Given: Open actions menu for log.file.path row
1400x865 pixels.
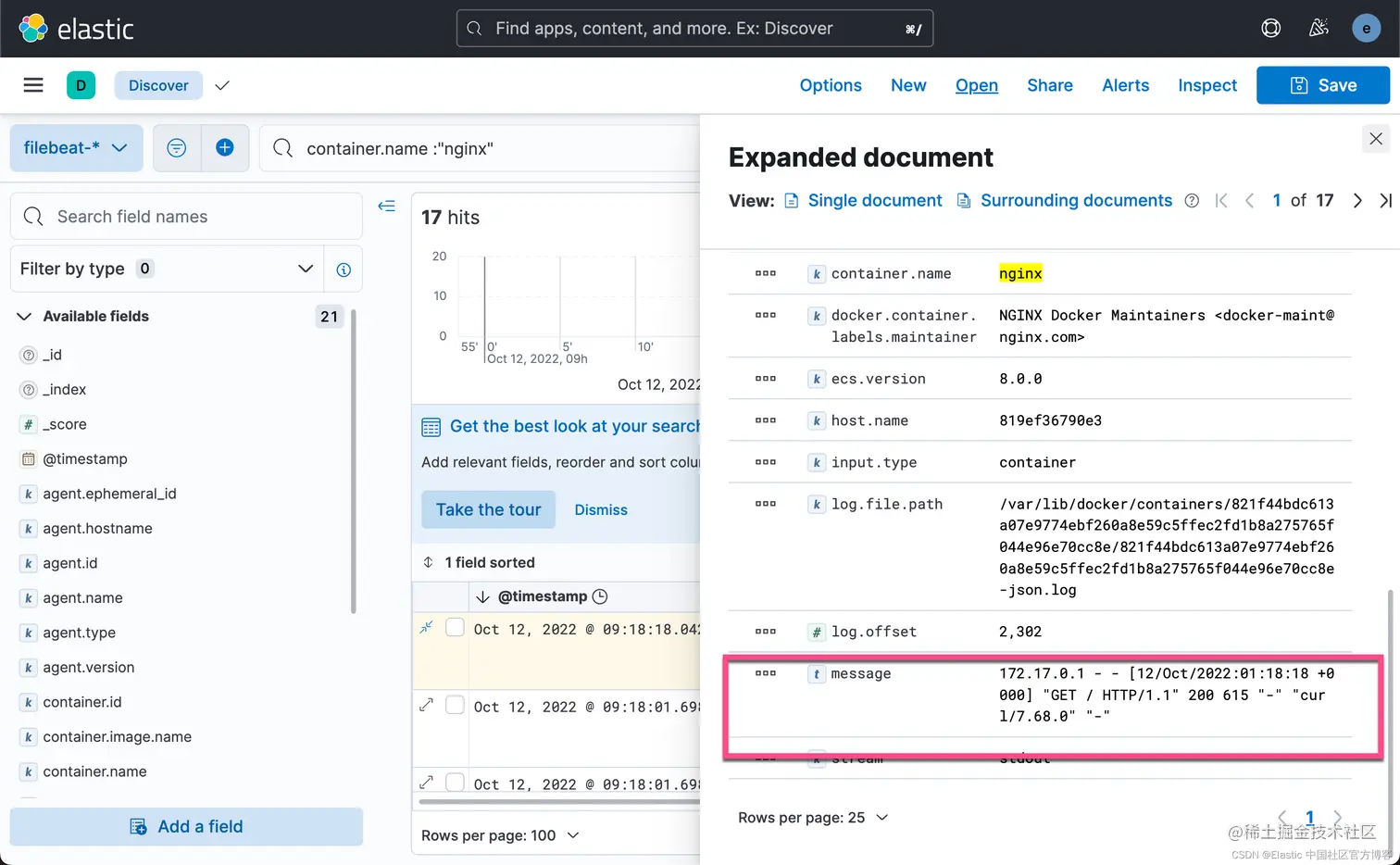Looking at the screenshot, I should pyautogui.click(x=766, y=504).
